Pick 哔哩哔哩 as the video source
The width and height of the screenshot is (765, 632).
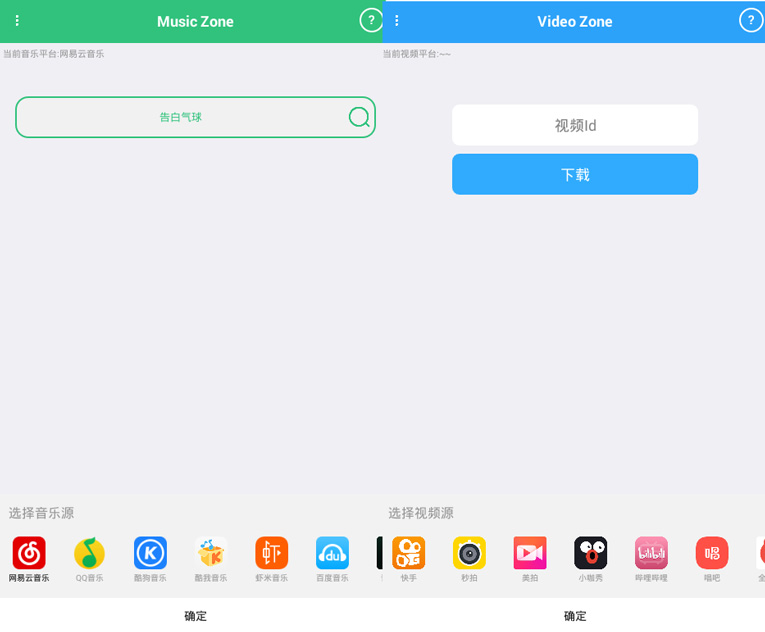pos(651,553)
